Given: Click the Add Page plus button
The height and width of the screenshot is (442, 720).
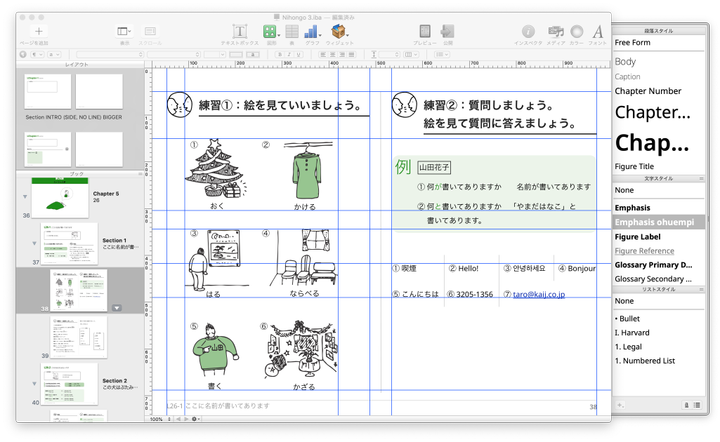Looking at the screenshot, I should click(39, 32).
